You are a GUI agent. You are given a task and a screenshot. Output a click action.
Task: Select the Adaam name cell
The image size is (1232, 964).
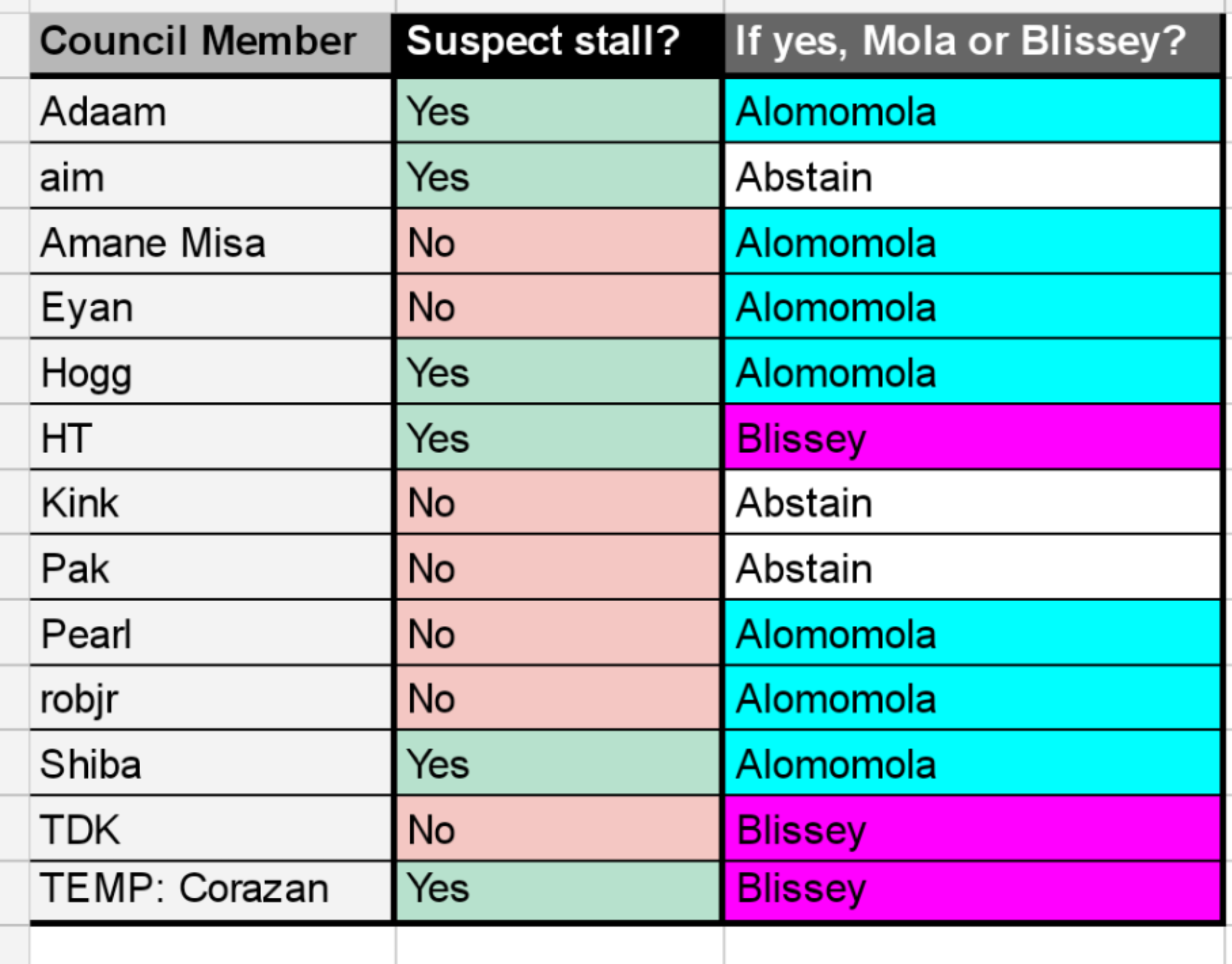click(211, 111)
